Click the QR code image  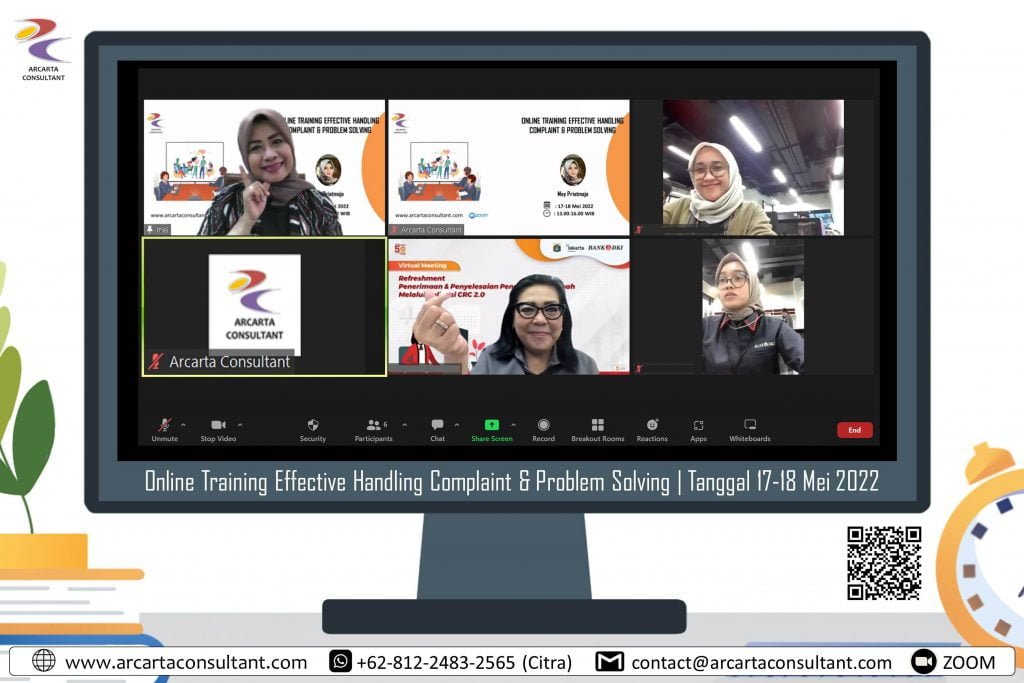pyautogui.click(x=884, y=563)
